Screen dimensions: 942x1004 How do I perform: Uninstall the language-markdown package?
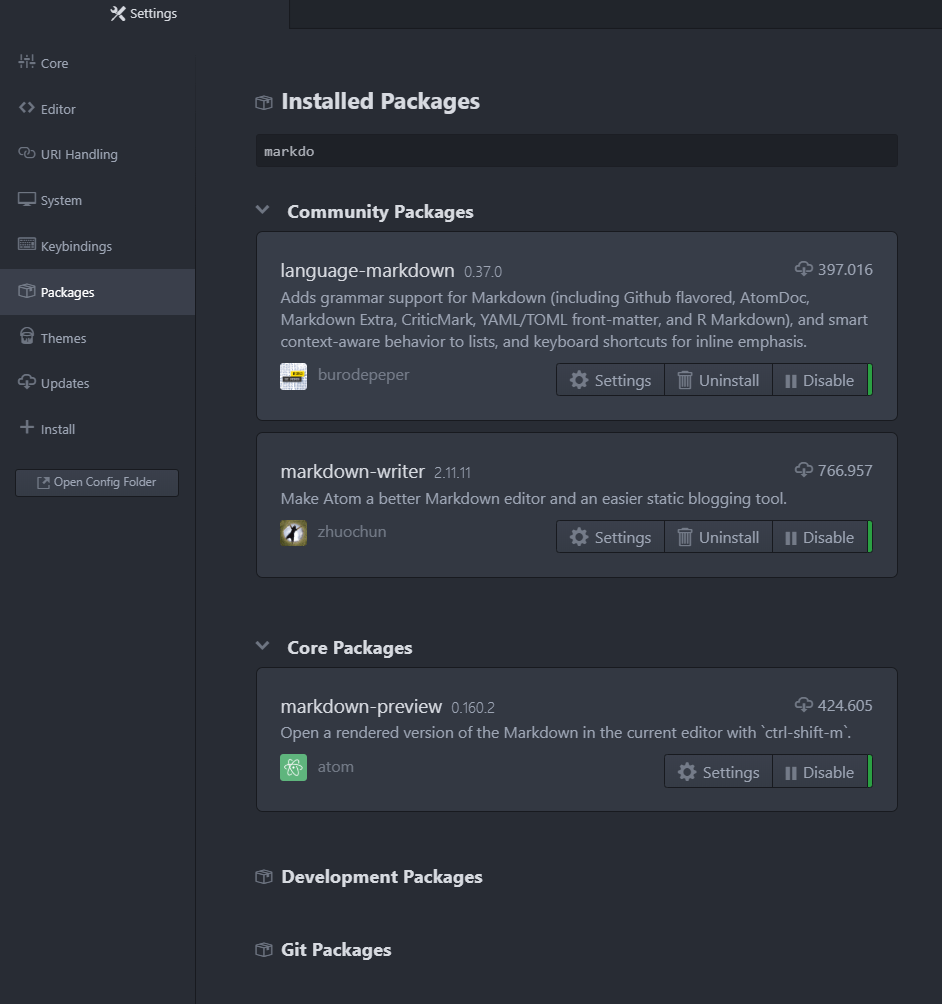pyautogui.click(x=718, y=380)
